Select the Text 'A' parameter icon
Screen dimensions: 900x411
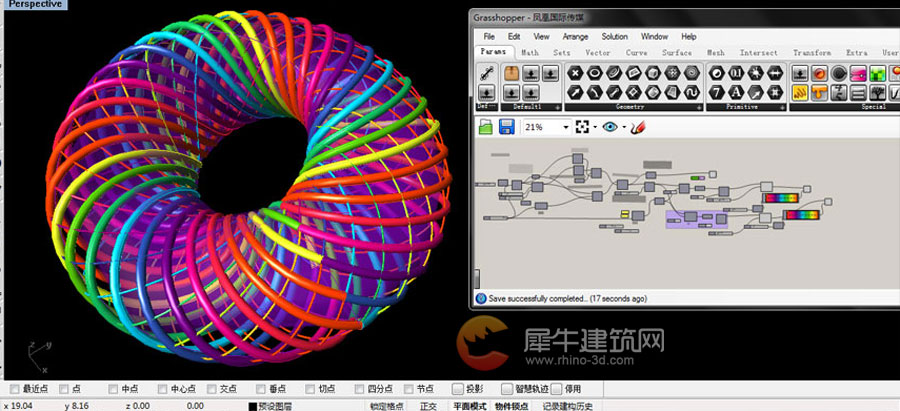(x=736, y=92)
